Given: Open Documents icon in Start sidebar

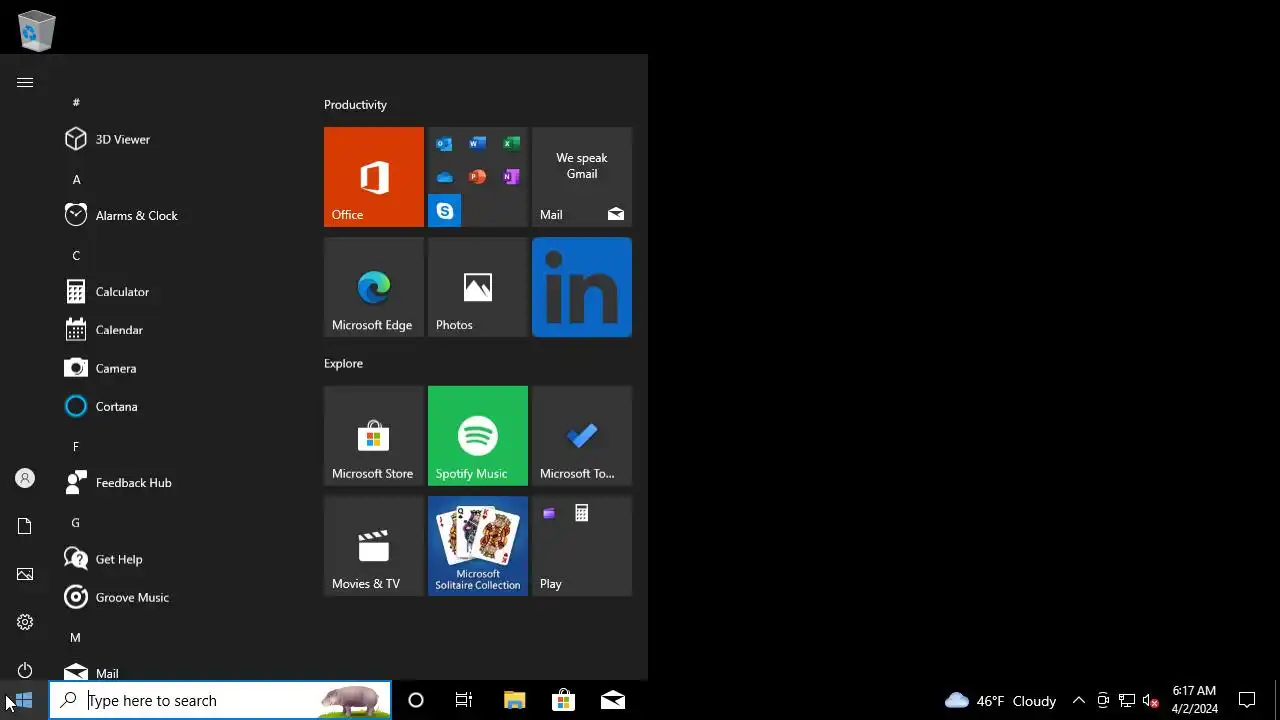Looking at the screenshot, I should pos(25,526).
